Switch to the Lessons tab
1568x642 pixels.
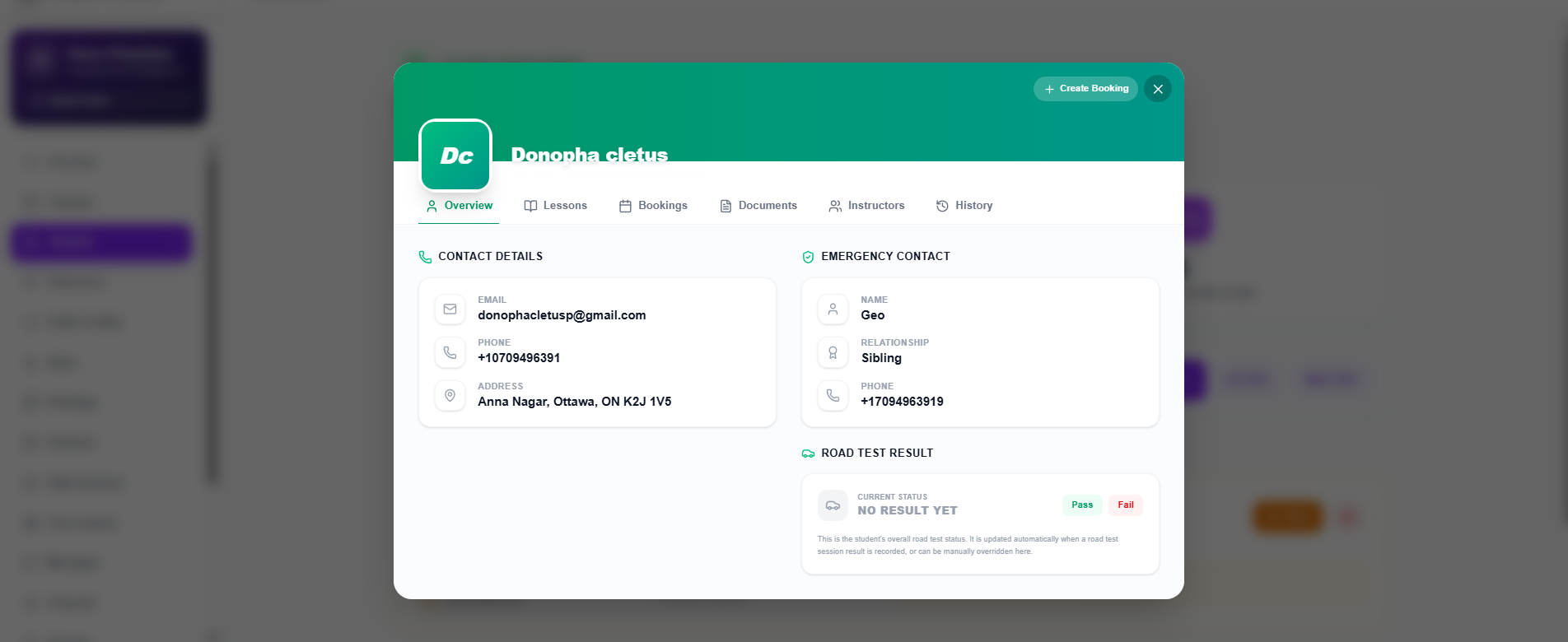(x=556, y=206)
